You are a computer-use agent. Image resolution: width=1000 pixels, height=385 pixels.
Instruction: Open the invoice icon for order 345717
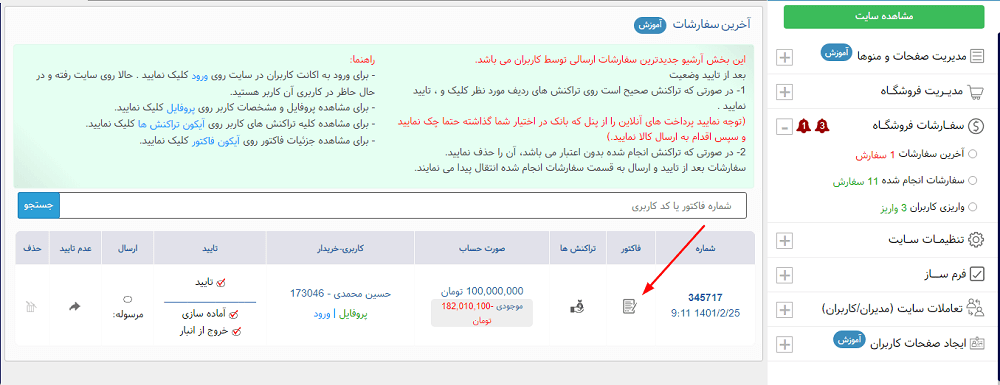(x=630, y=307)
